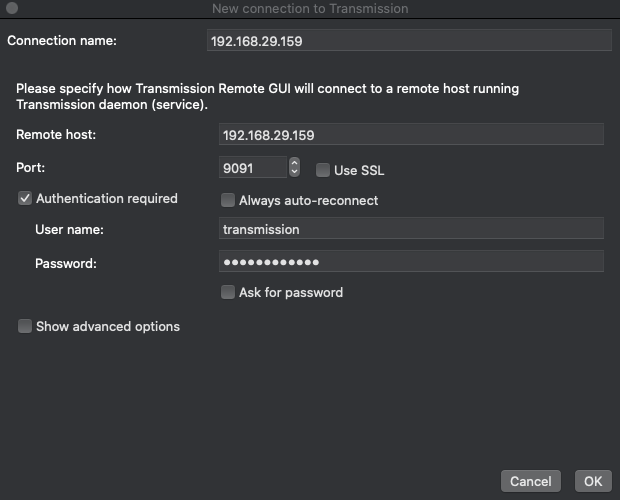Click the Remote host input field
Screen dimensions: 620x500
tap(411, 135)
